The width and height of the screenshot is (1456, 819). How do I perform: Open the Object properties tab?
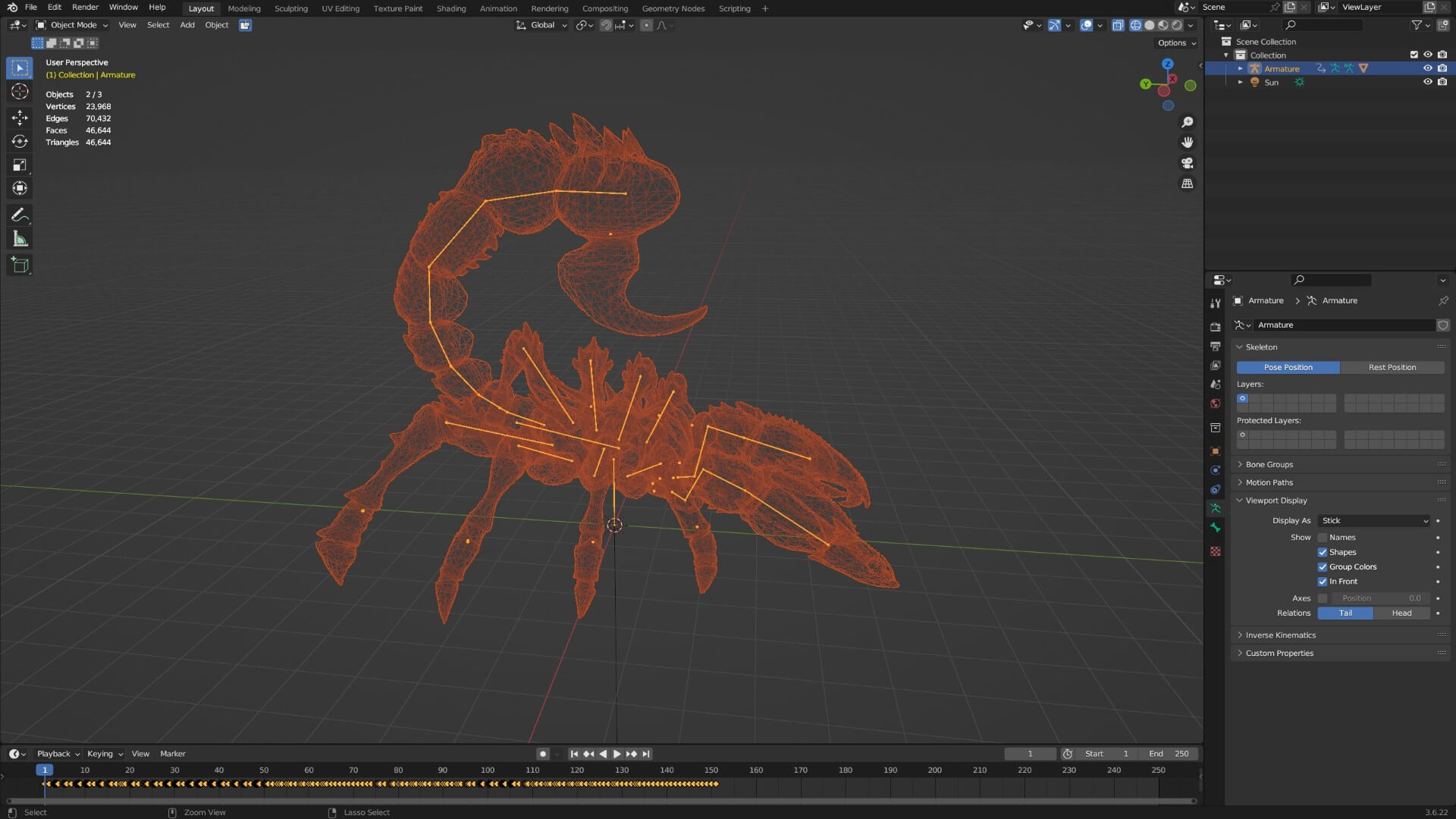click(1216, 451)
